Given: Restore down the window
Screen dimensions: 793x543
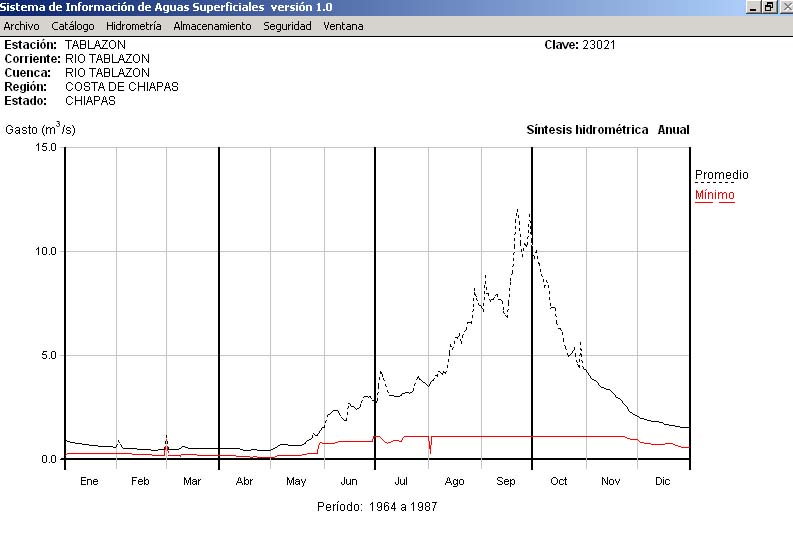Looking at the screenshot, I should click(769, 7).
